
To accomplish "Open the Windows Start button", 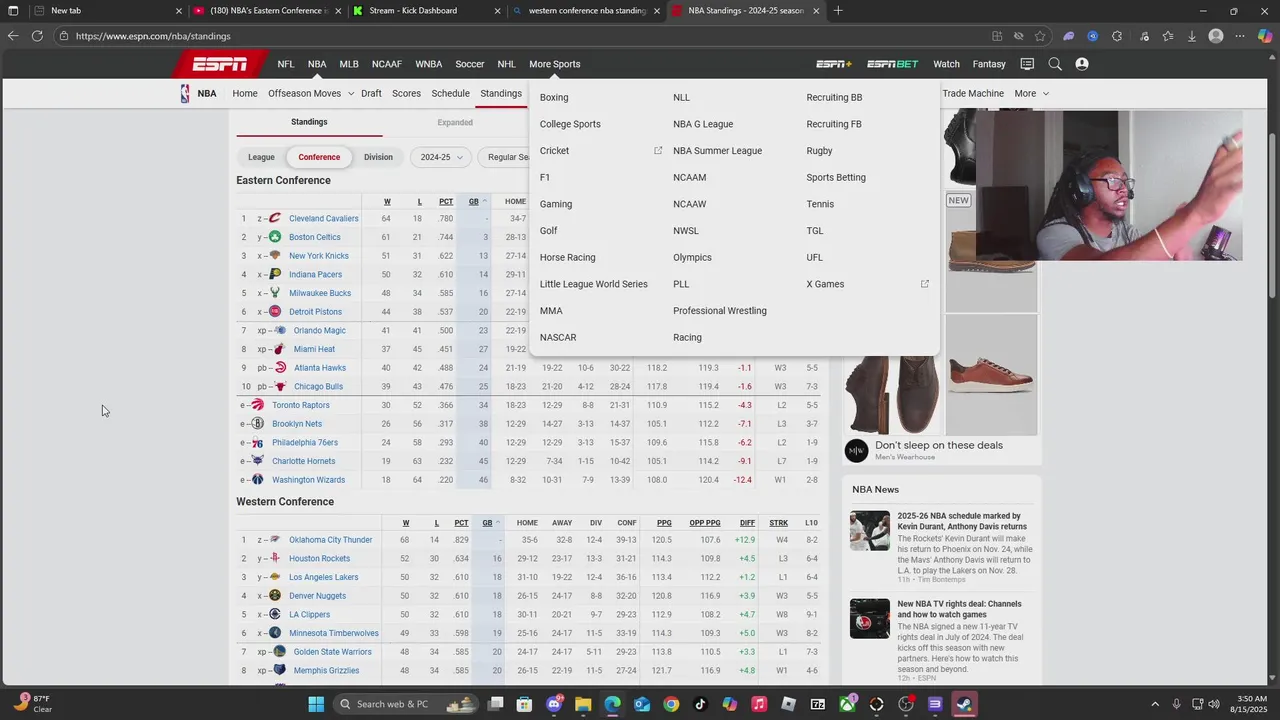I will pyautogui.click(x=316, y=704).
